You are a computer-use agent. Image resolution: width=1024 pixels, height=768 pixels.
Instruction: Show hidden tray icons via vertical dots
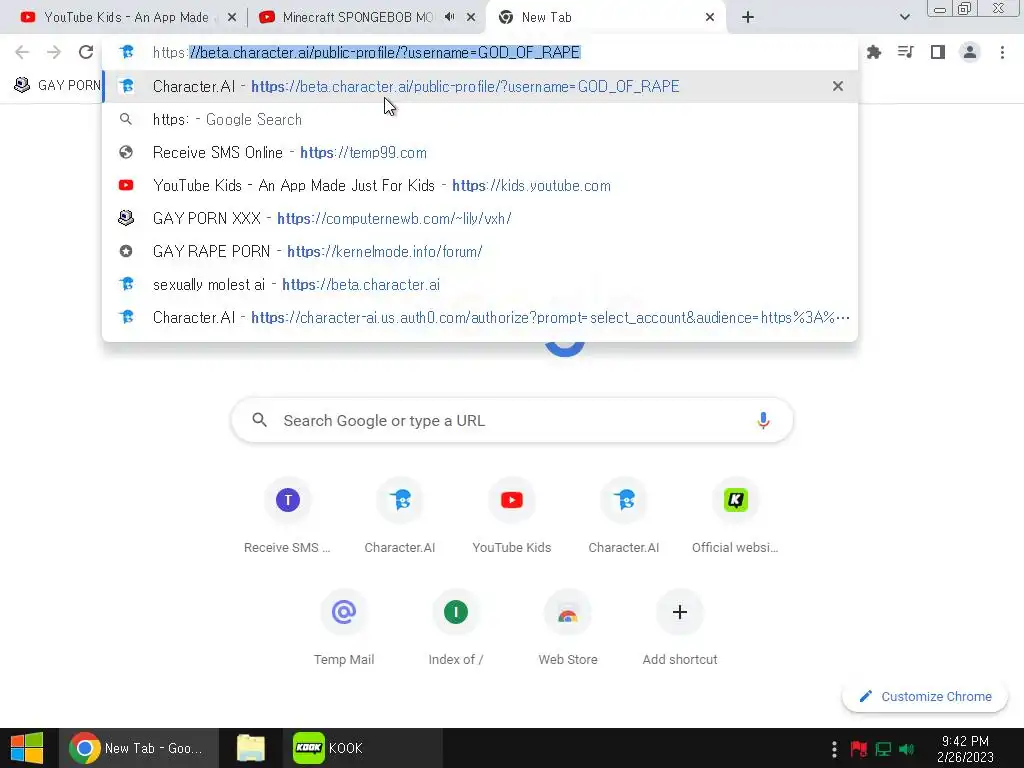click(x=834, y=748)
